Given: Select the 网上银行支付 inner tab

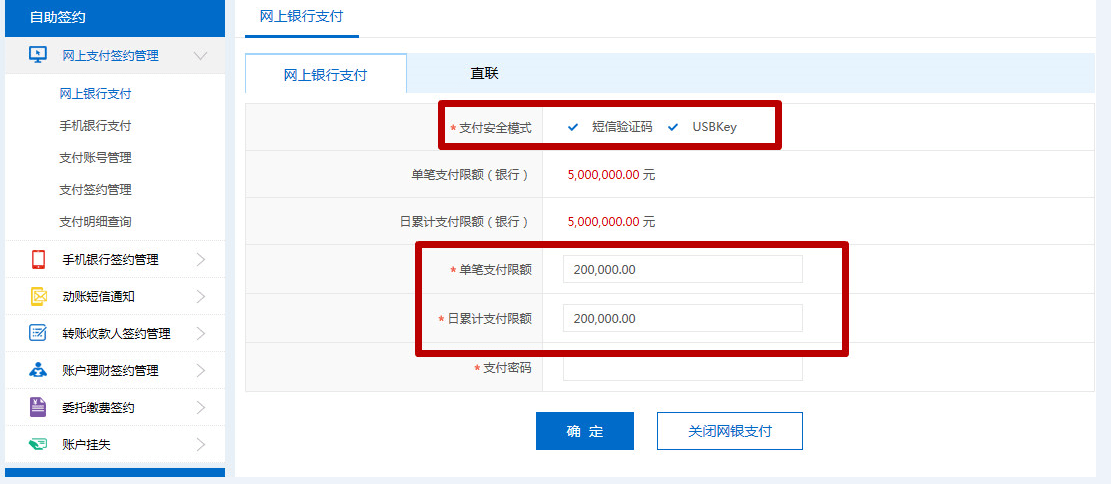Looking at the screenshot, I should [325, 75].
